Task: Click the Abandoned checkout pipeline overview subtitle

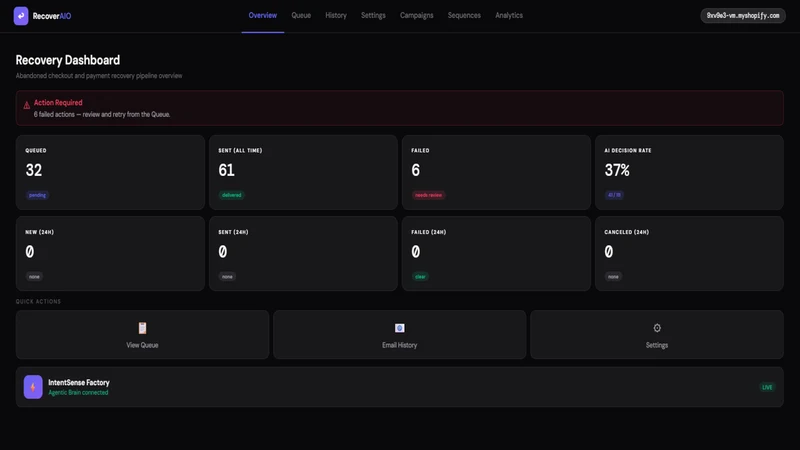Action: pyautogui.click(x=99, y=76)
